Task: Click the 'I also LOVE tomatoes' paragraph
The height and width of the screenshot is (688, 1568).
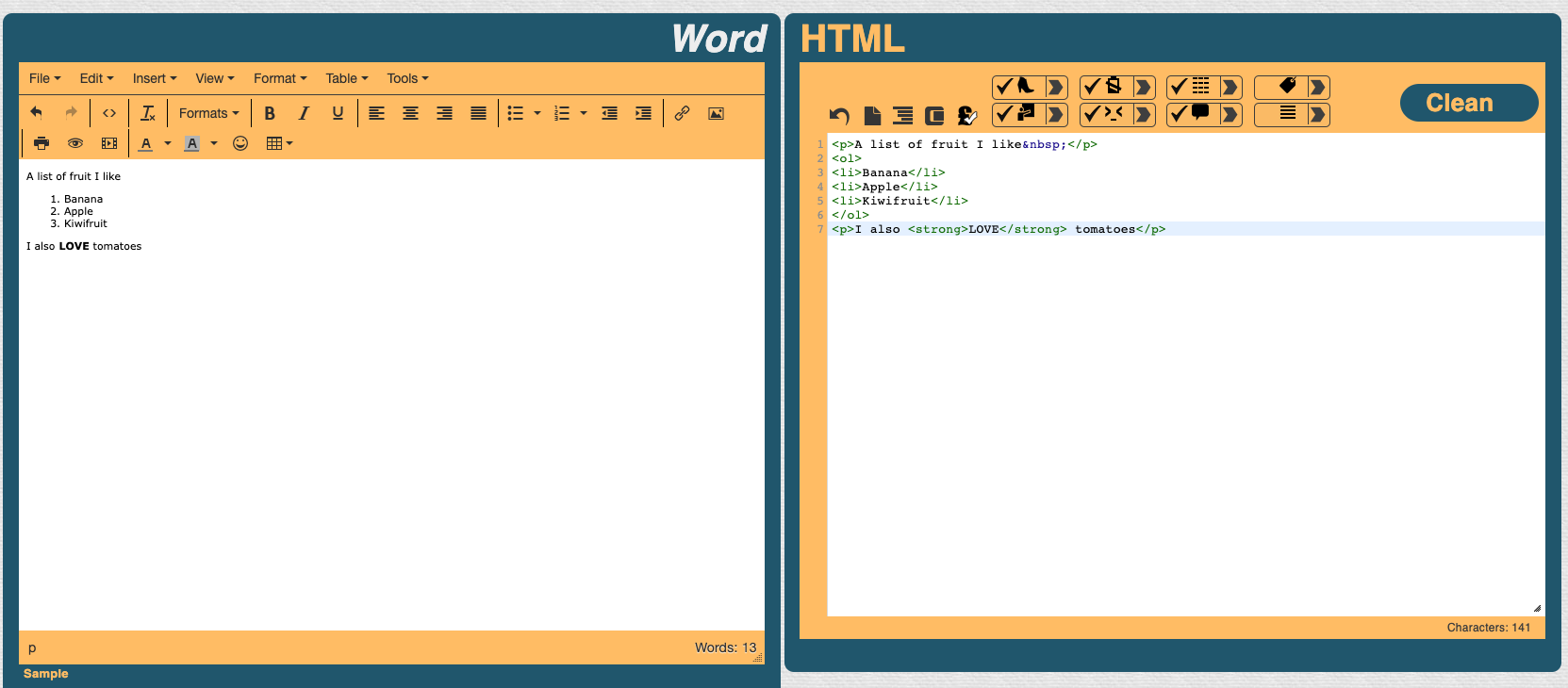Action: coord(84,246)
